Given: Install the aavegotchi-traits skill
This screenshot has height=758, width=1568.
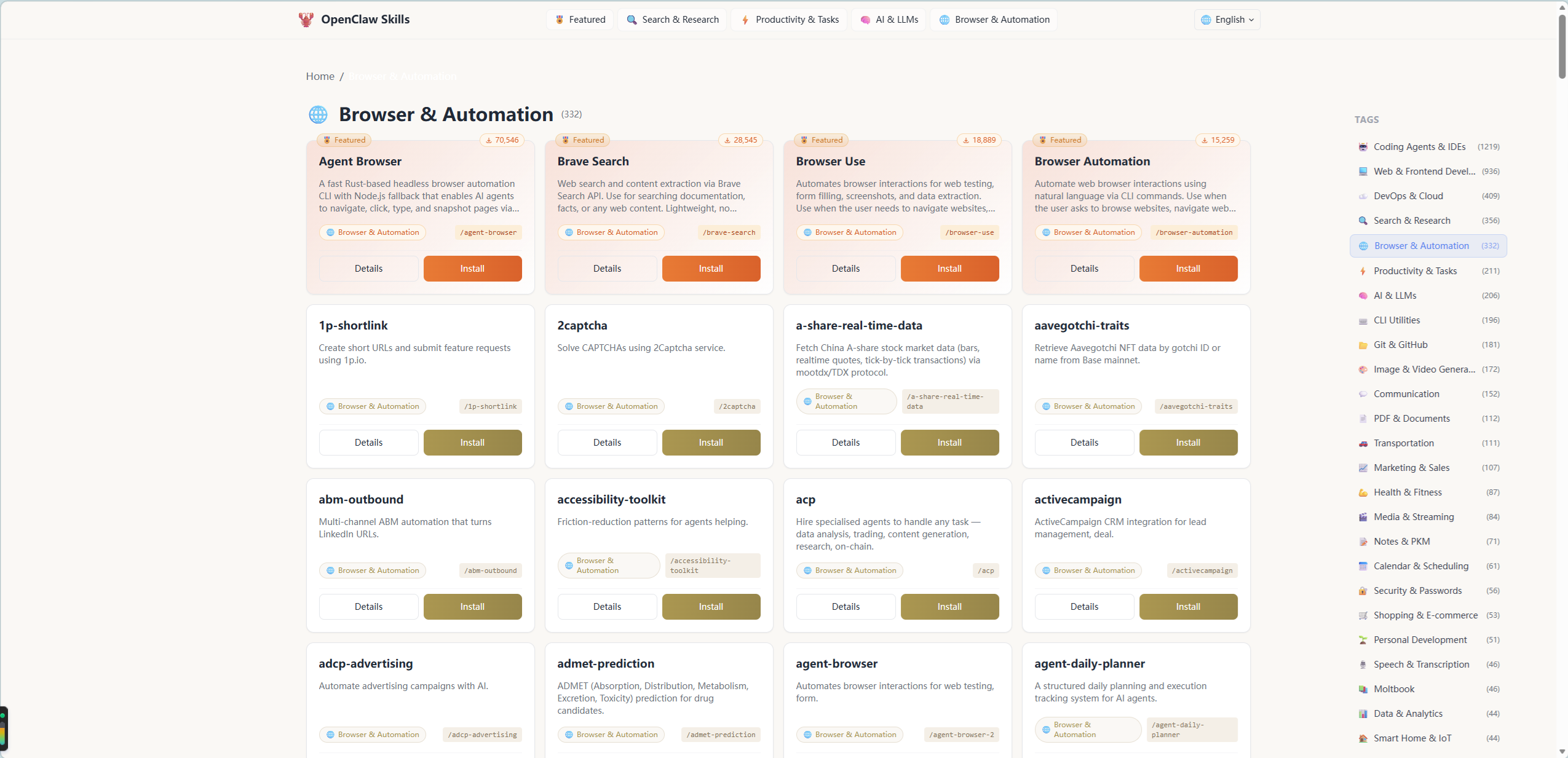Looking at the screenshot, I should (x=1187, y=443).
